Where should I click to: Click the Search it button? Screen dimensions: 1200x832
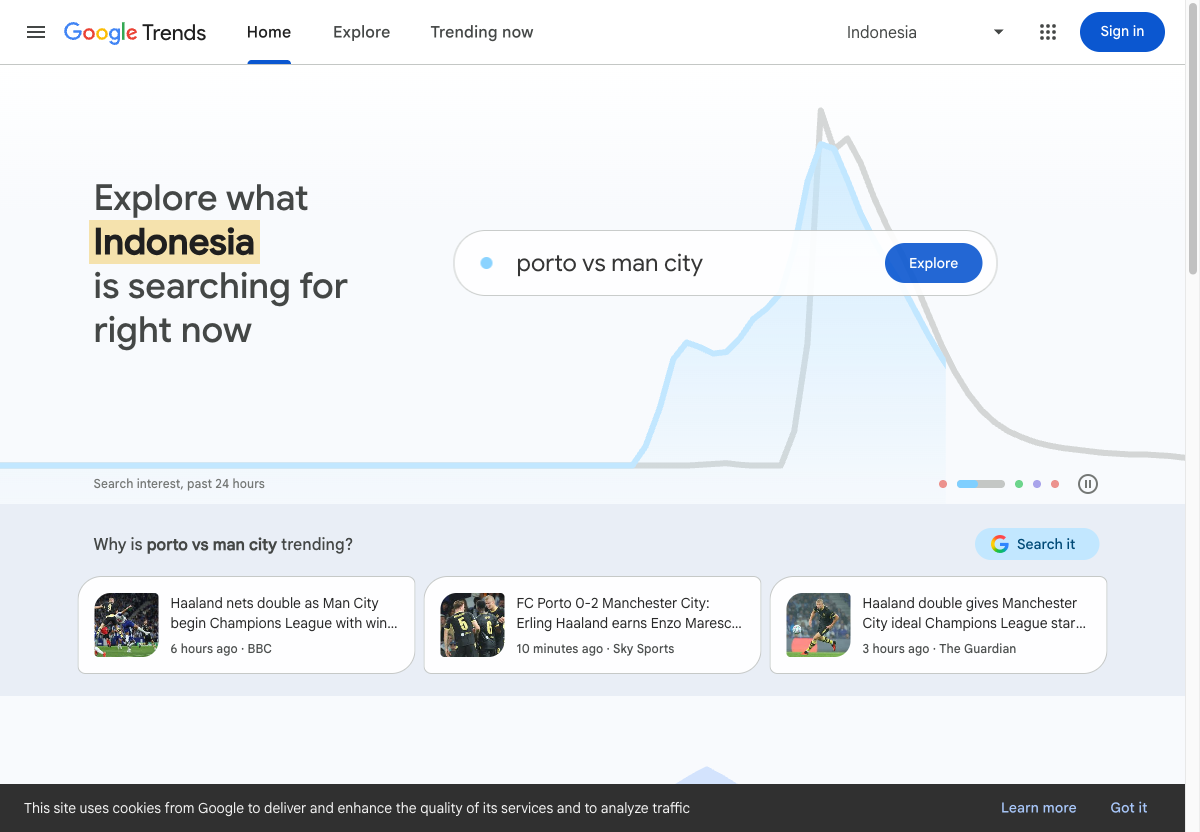tap(1037, 544)
